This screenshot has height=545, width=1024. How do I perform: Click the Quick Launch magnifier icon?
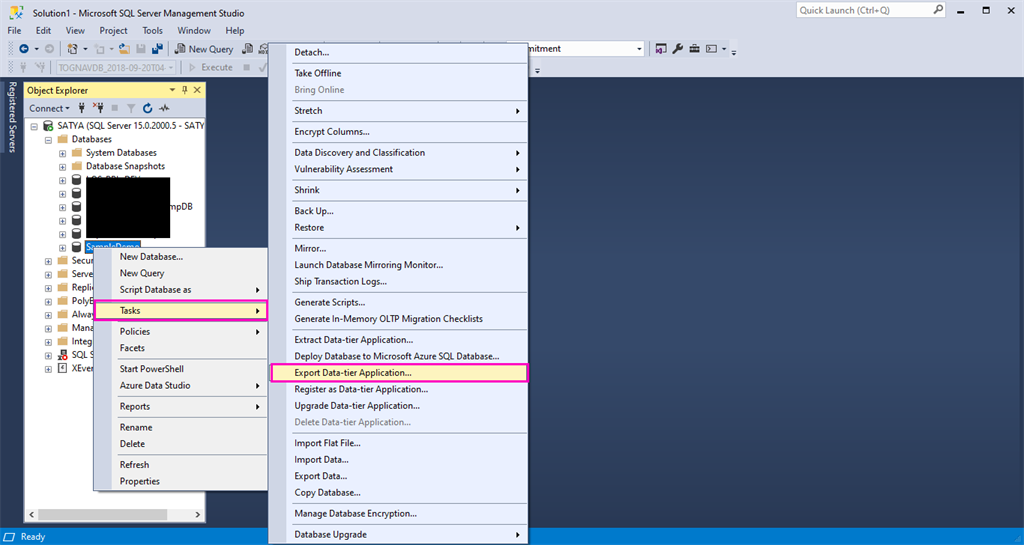click(938, 10)
